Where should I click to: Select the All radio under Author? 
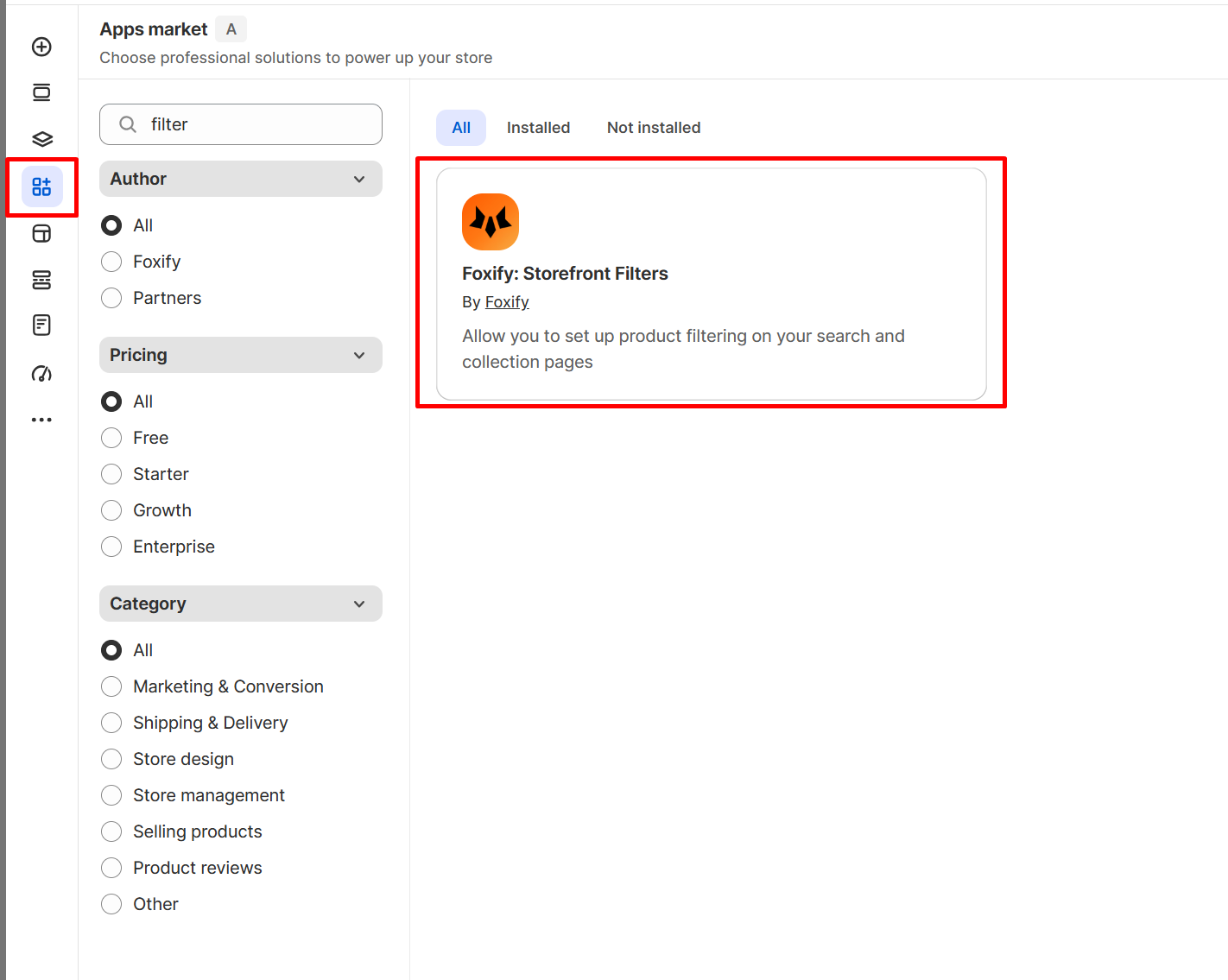[111, 225]
